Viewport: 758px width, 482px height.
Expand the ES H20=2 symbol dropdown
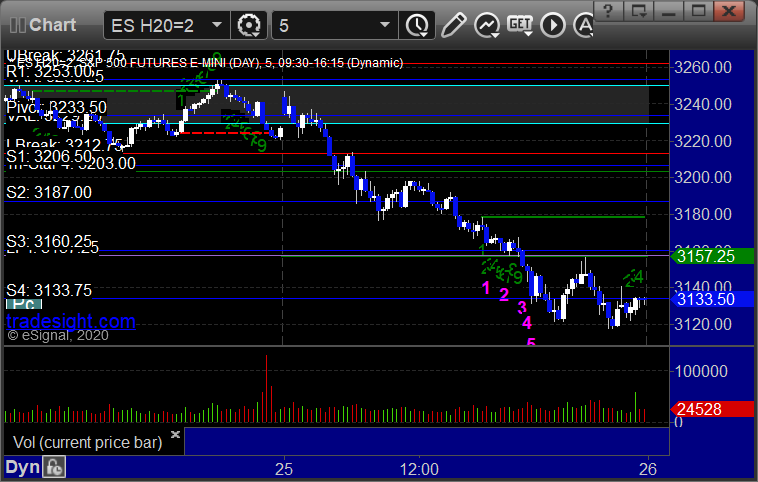217,25
